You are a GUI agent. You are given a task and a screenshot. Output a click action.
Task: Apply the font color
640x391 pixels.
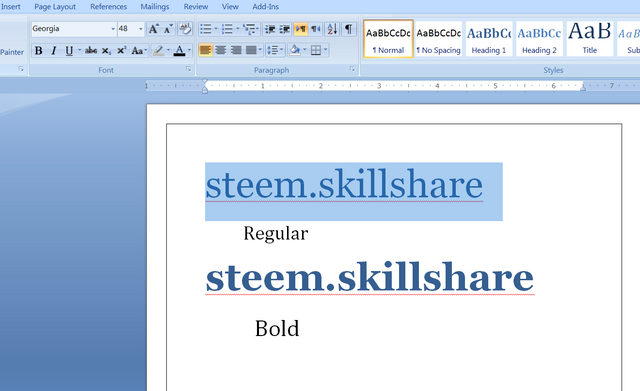point(179,51)
